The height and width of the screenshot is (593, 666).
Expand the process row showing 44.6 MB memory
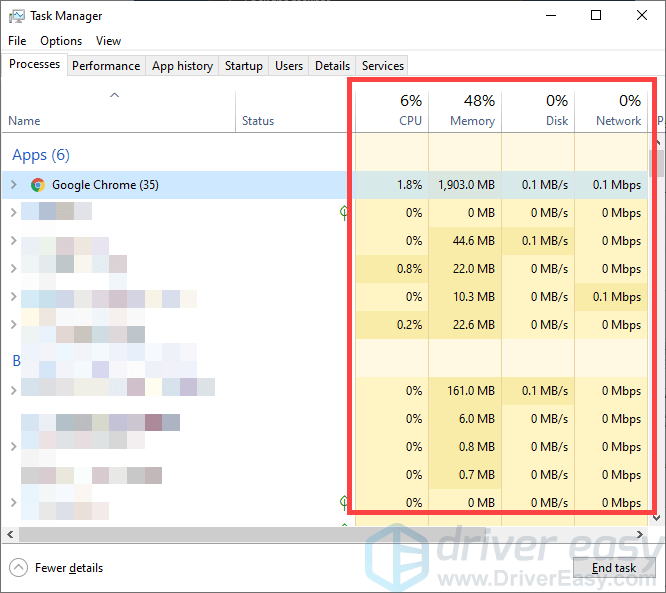point(14,241)
